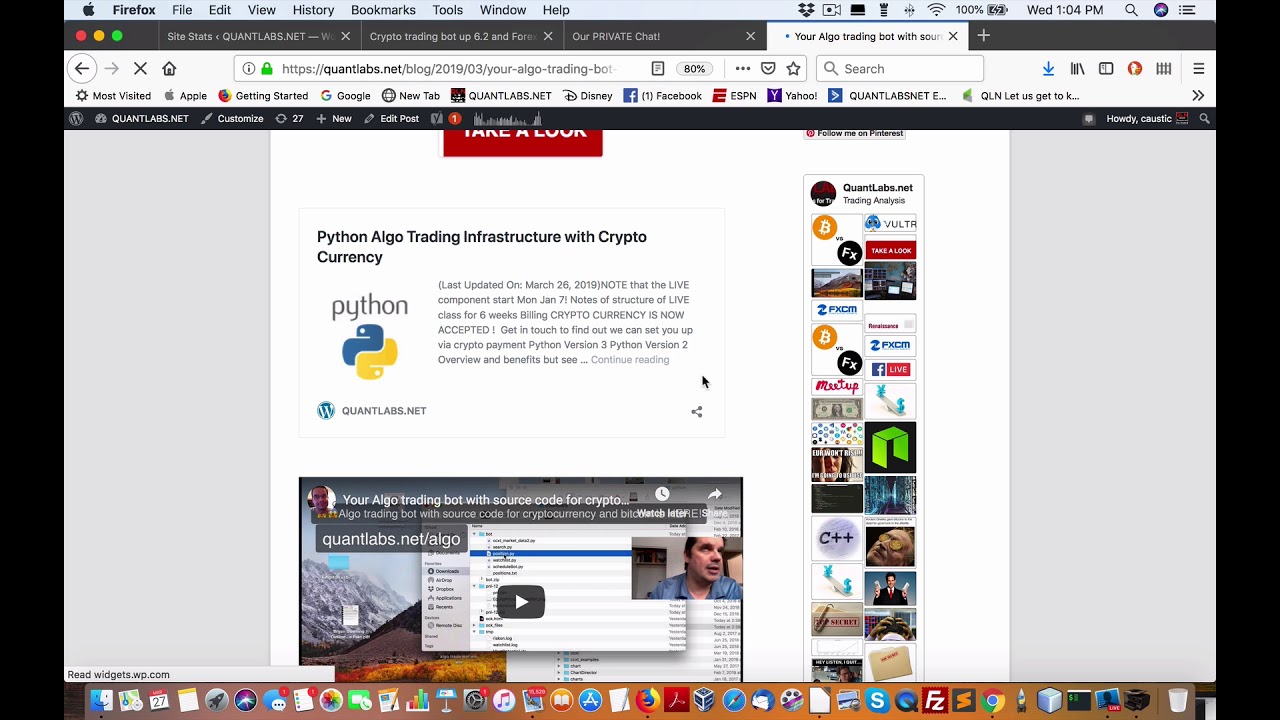Screen dimensions: 1280x720
Task: Click the site info icon in address bar
Action: 248,69
